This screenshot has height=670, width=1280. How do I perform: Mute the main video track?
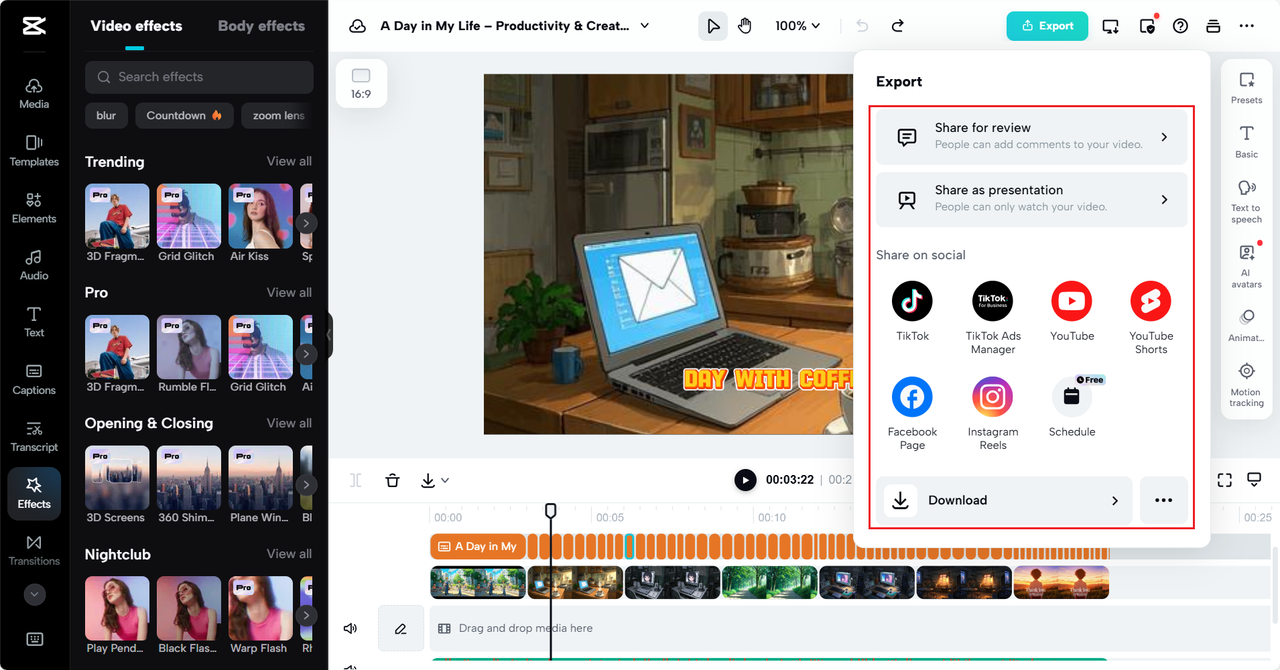[351, 628]
